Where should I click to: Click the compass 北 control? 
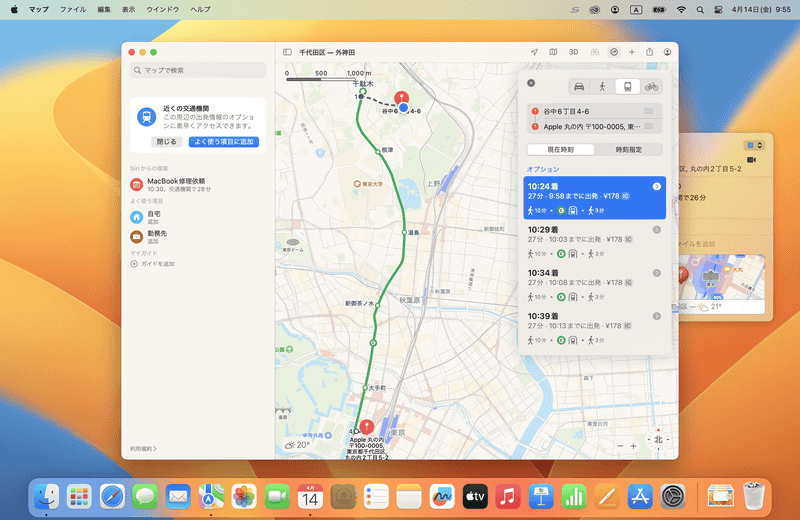[x=658, y=439]
